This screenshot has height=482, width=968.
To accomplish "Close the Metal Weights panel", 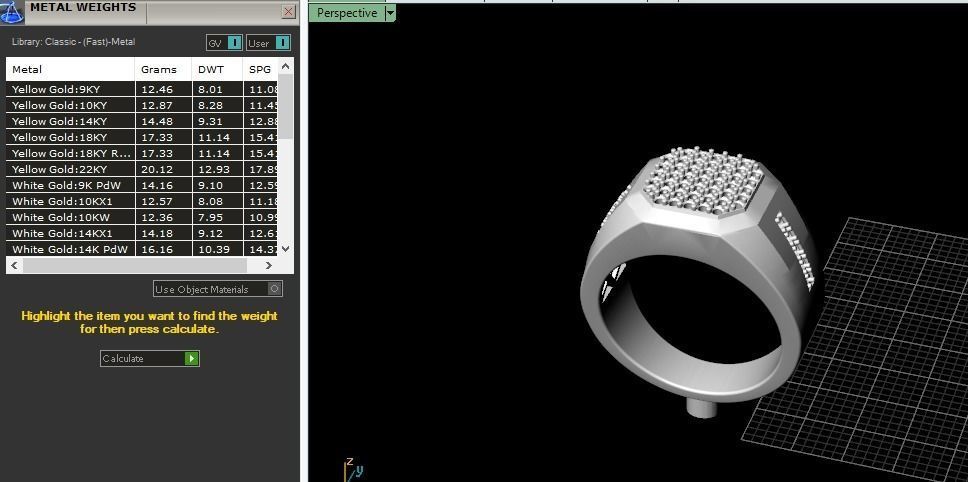I will (288, 11).
